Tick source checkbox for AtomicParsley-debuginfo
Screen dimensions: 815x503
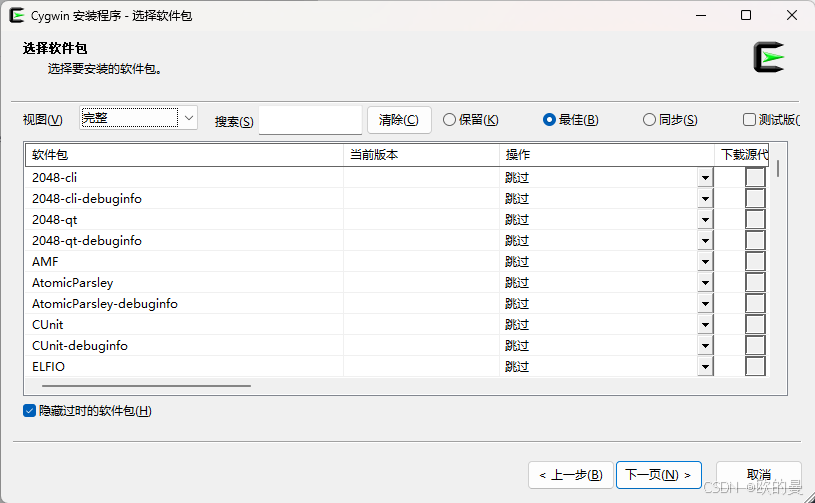pos(755,303)
